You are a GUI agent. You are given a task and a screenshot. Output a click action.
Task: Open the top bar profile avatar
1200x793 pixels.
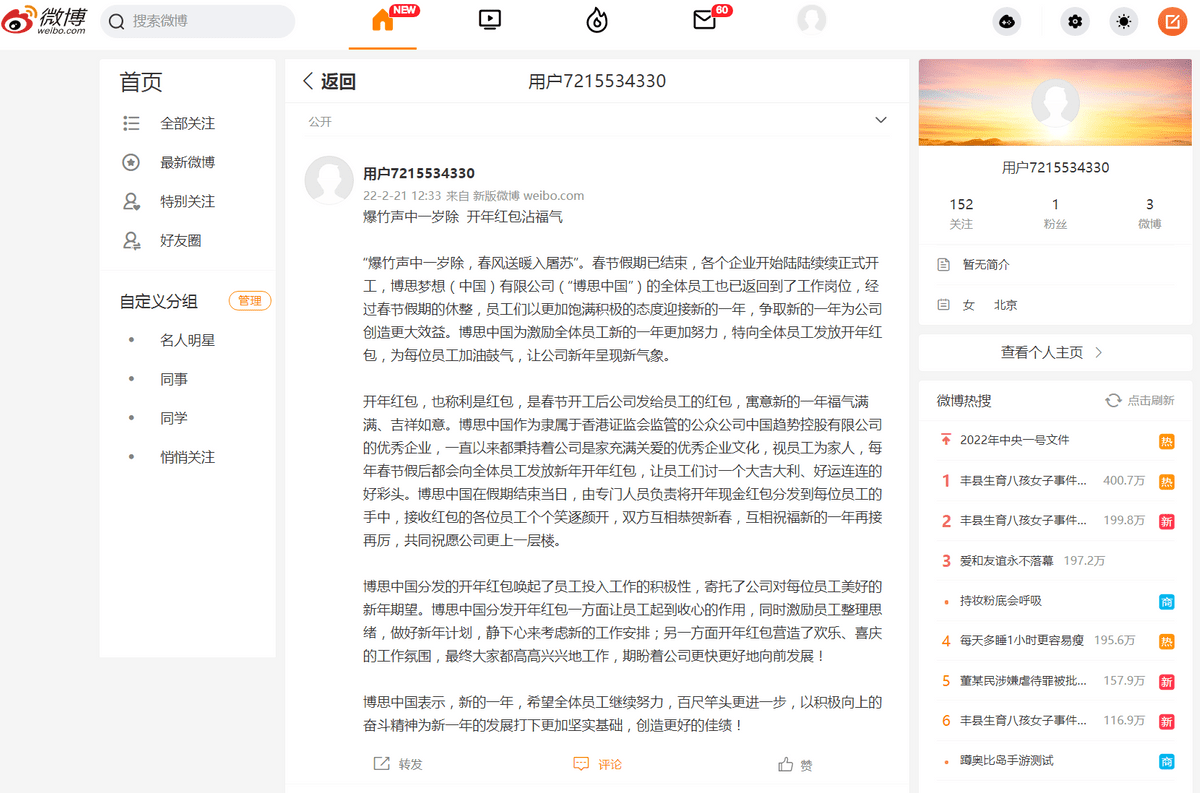(811, 20)
